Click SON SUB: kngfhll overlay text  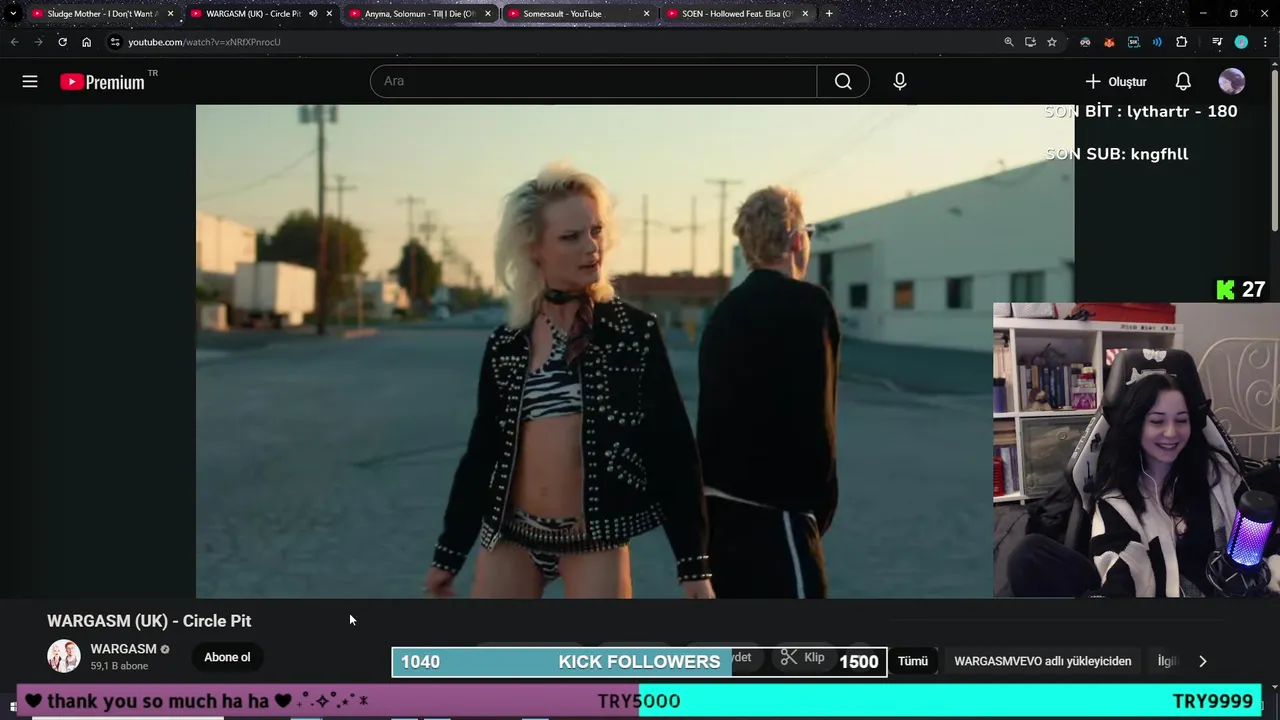pyautogui.click(x=1117, y=154)
